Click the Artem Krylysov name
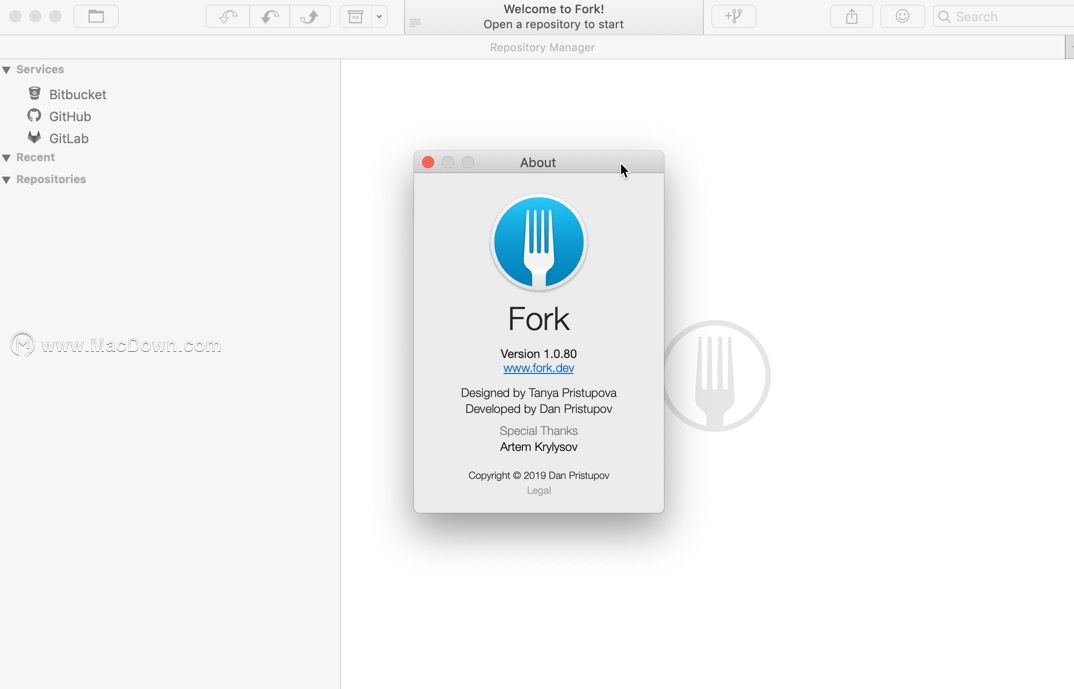Screen dimensions: 1074x689 (x=538, y=447)
